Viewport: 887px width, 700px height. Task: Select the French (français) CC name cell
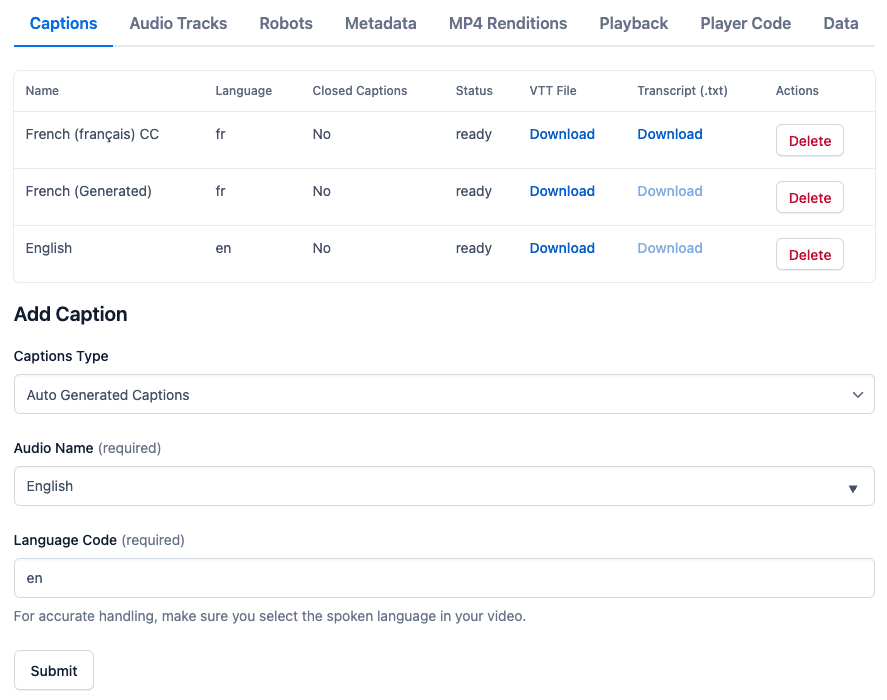92,134
